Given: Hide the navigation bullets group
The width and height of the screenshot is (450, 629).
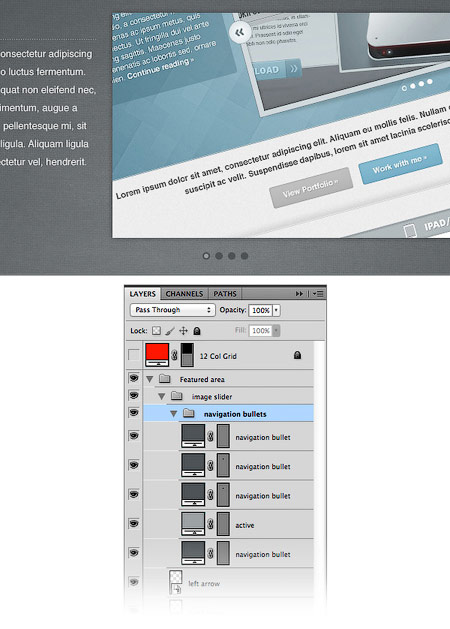Looking at the screenshot, I should (134, 413).
